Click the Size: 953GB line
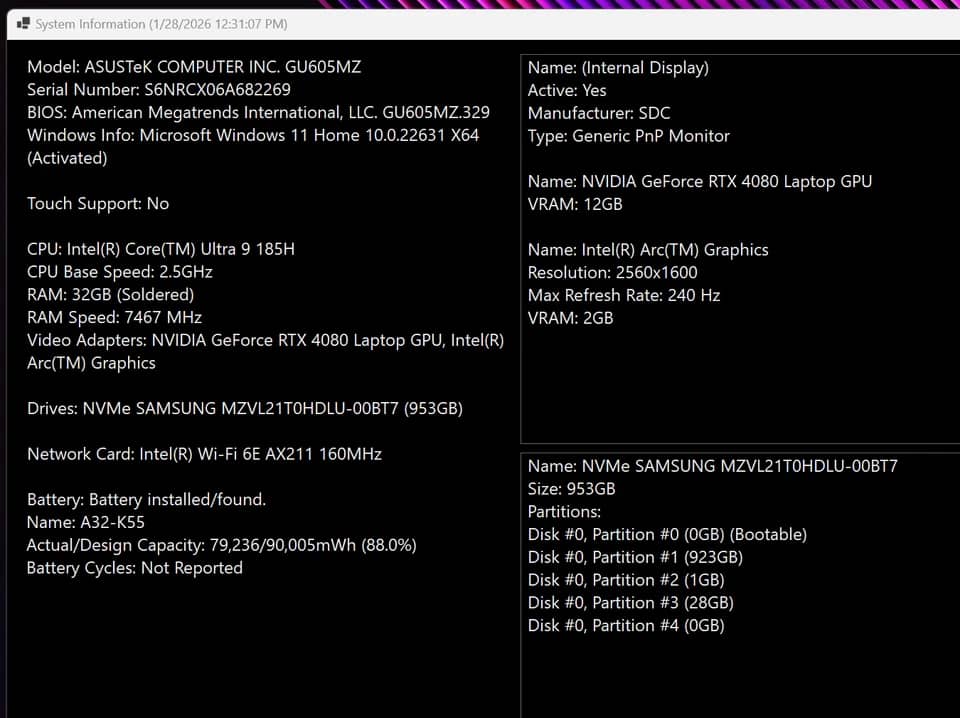 (571, 488)
